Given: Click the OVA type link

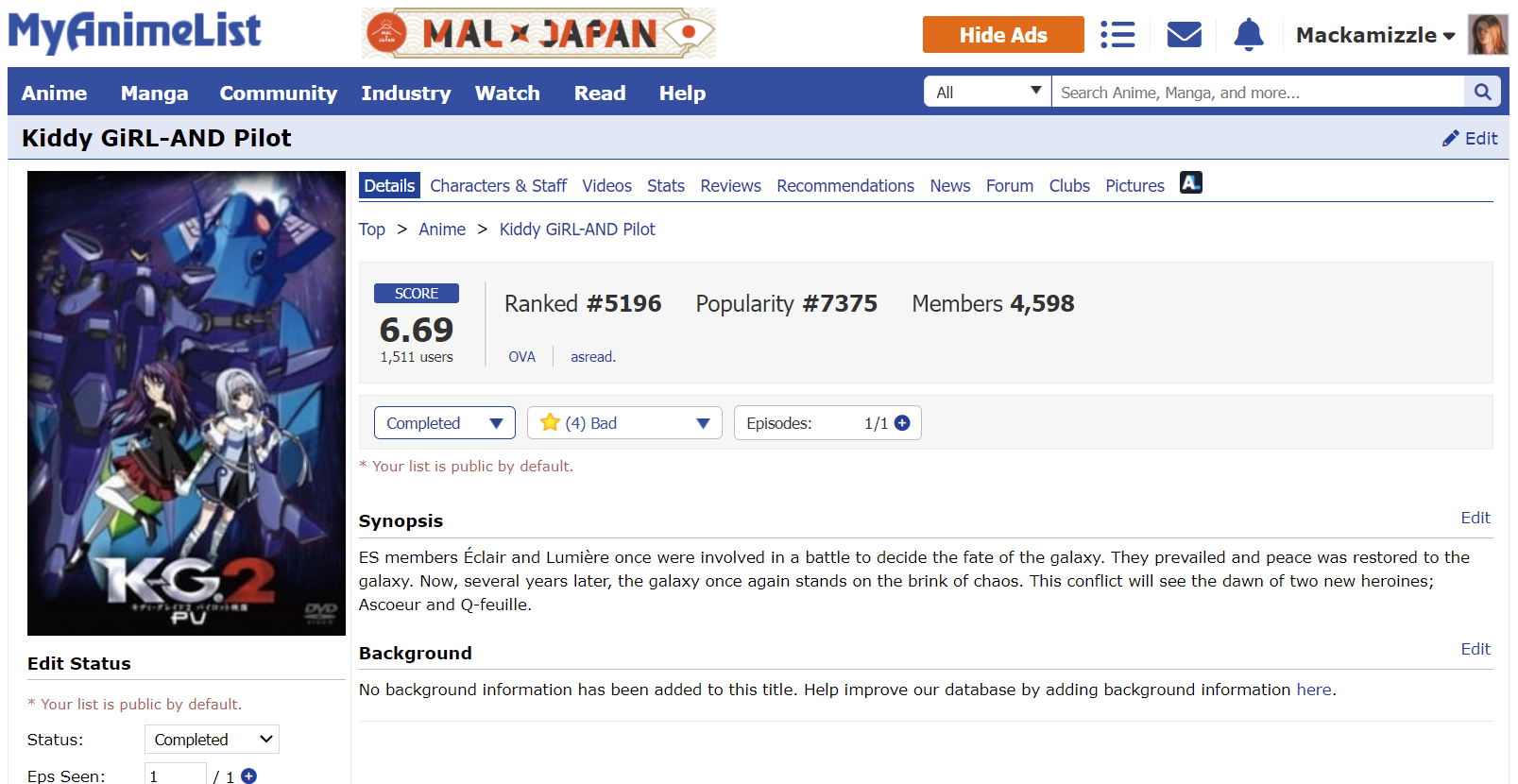Looking at the screenshot, I should point(521,357).
